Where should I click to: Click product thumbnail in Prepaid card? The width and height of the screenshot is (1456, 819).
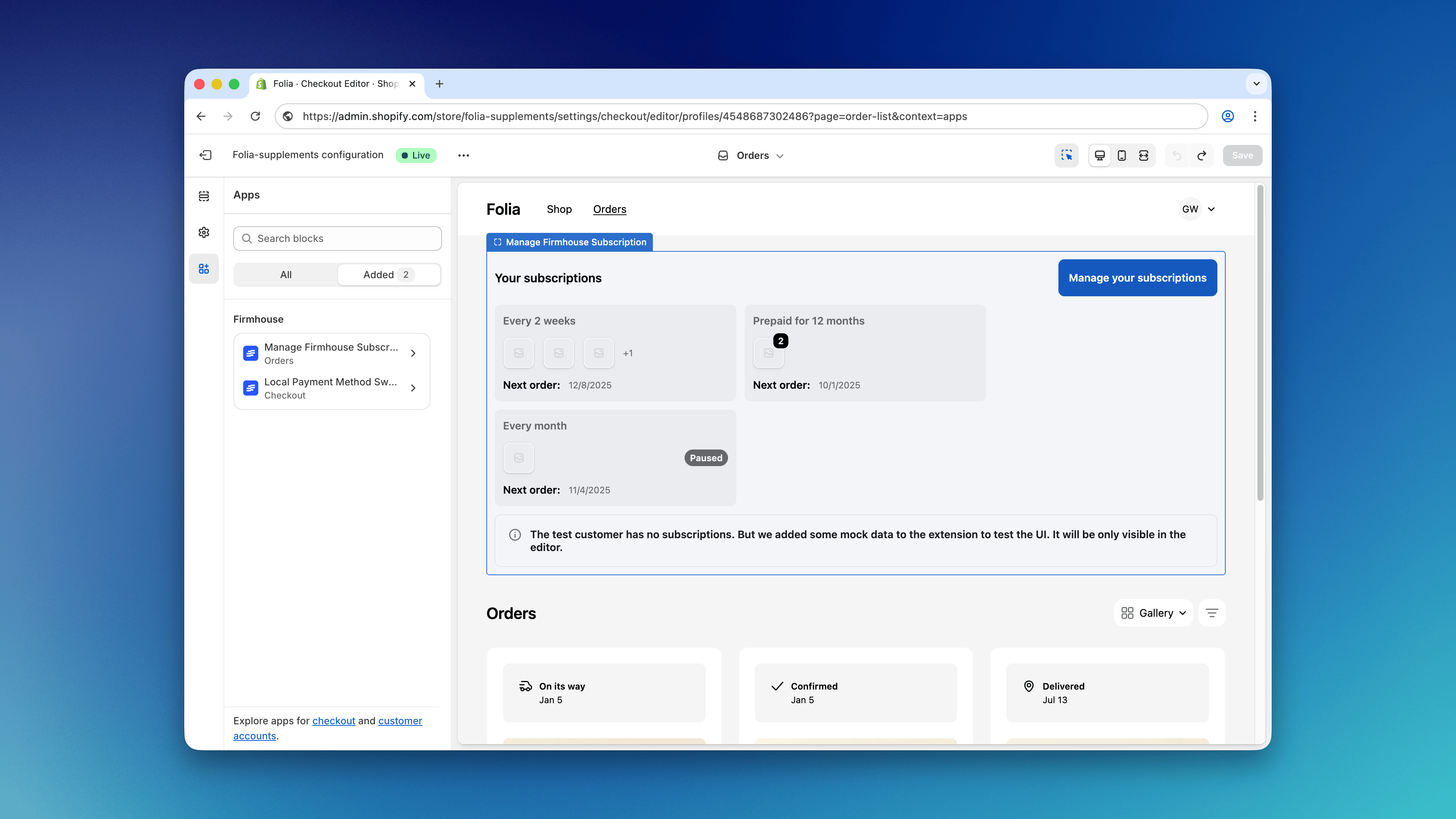pyautogui.click(x=768, y=353)
